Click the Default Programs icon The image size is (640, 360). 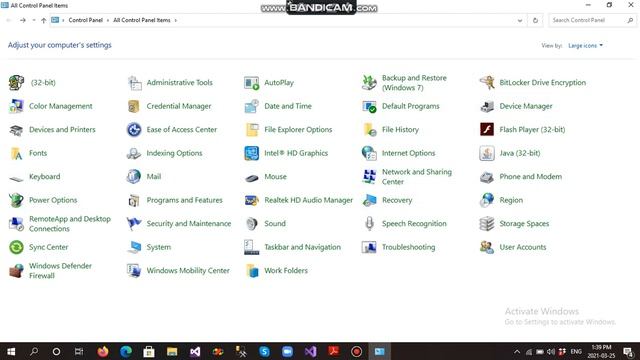pos(369,106)
